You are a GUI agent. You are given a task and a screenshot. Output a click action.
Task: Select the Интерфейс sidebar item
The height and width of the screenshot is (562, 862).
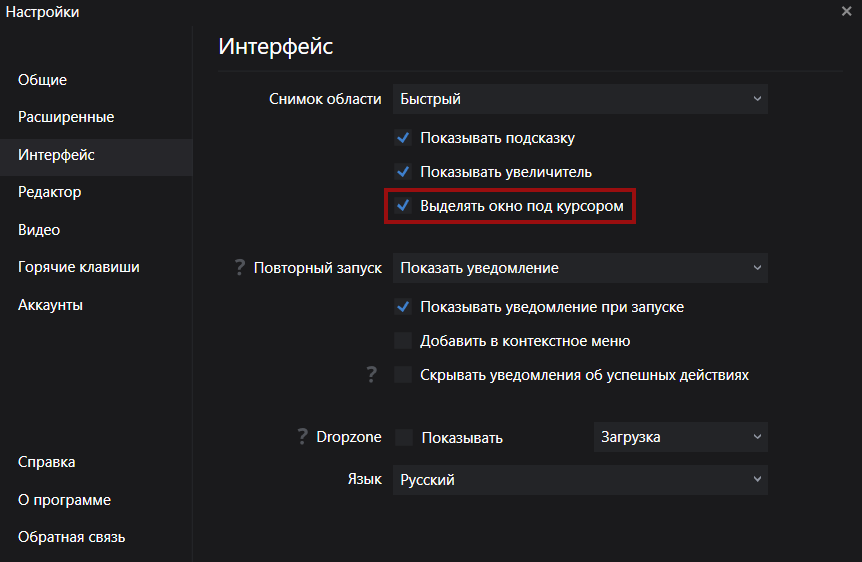point(96,157)
